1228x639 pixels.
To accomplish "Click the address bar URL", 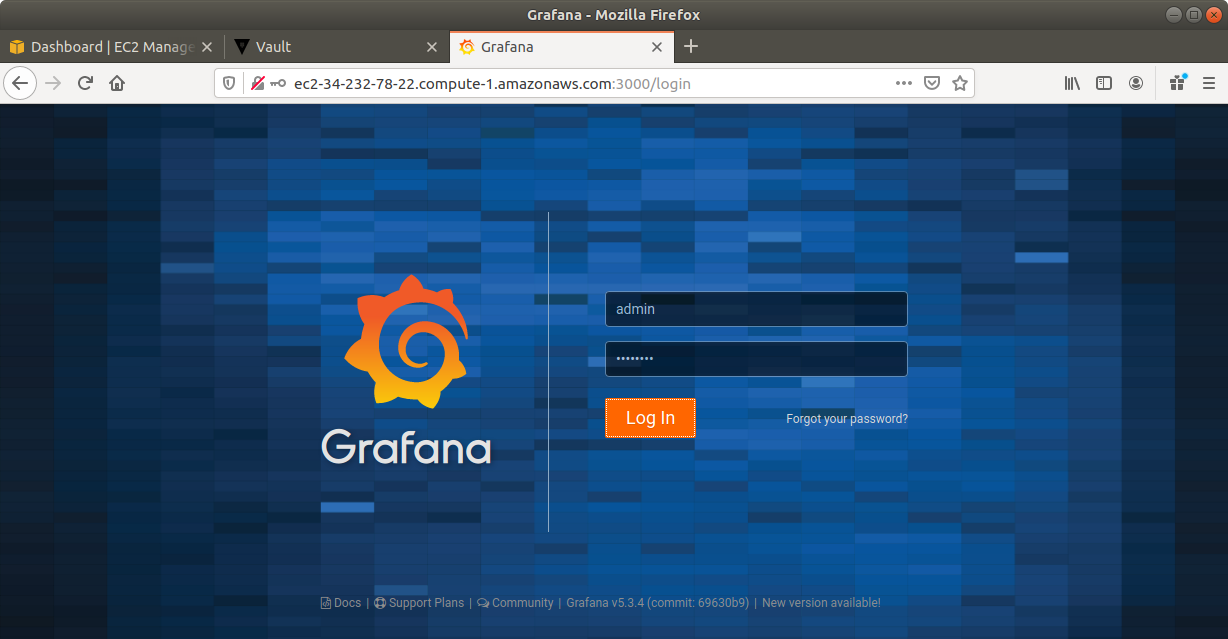I will point(492,83).
